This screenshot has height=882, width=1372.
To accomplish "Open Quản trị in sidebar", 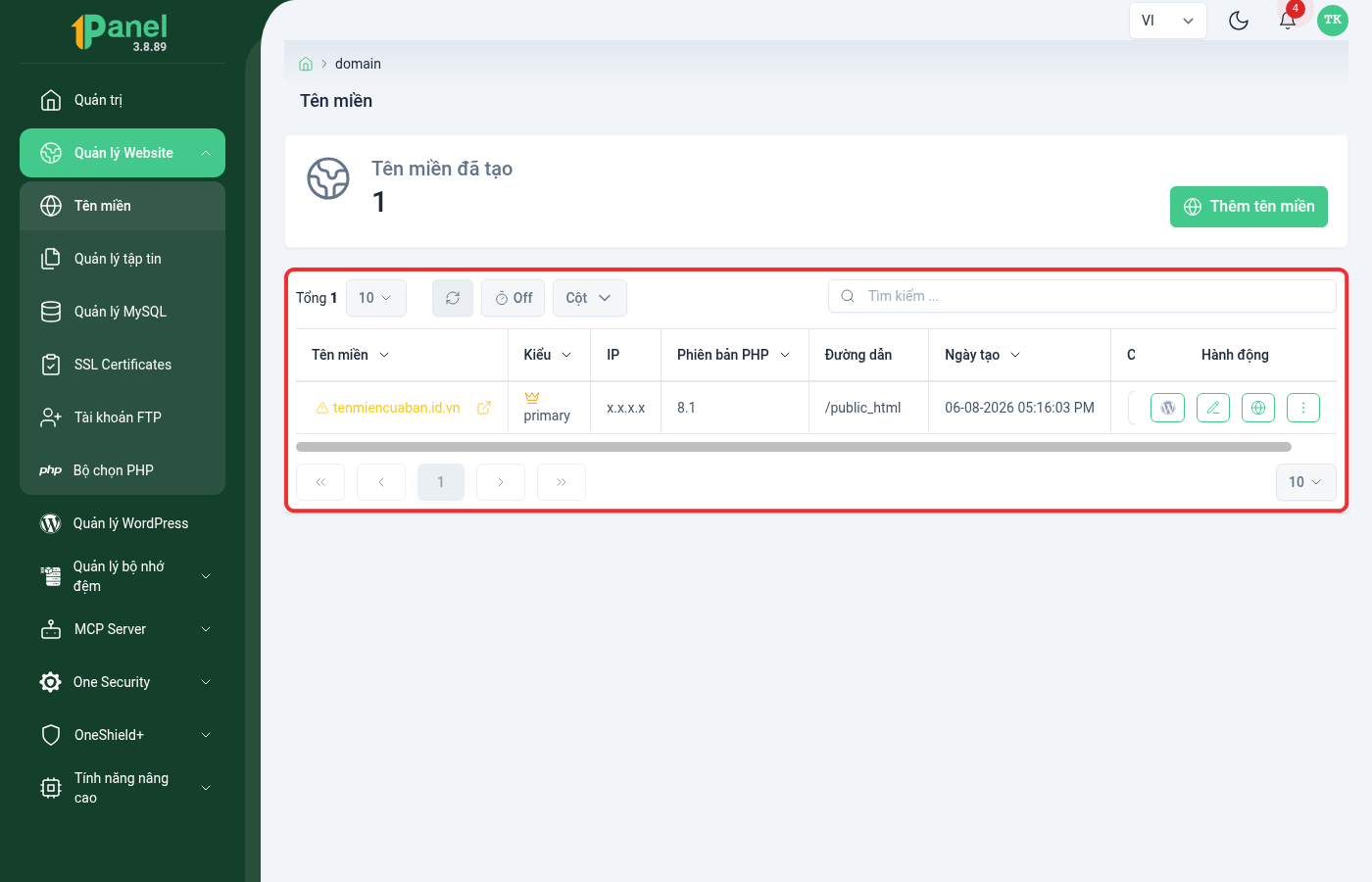I will pyautogui.click(x=122, y=100).
